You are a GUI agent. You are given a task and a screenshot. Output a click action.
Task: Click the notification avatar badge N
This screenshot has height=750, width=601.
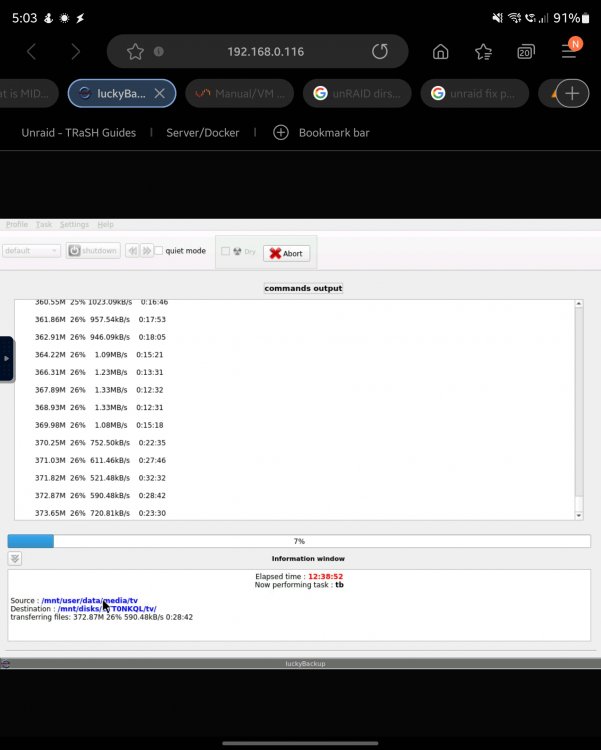tap(575, 44)
